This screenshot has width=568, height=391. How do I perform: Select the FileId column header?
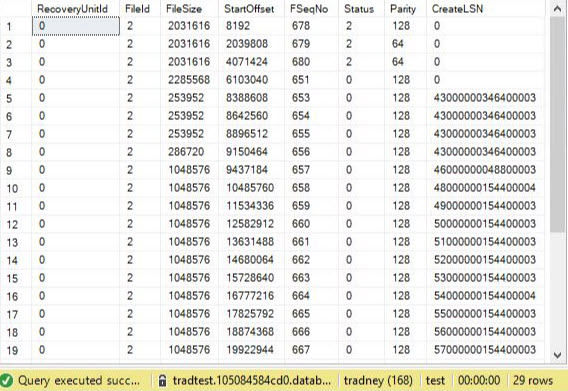(137, 9)
